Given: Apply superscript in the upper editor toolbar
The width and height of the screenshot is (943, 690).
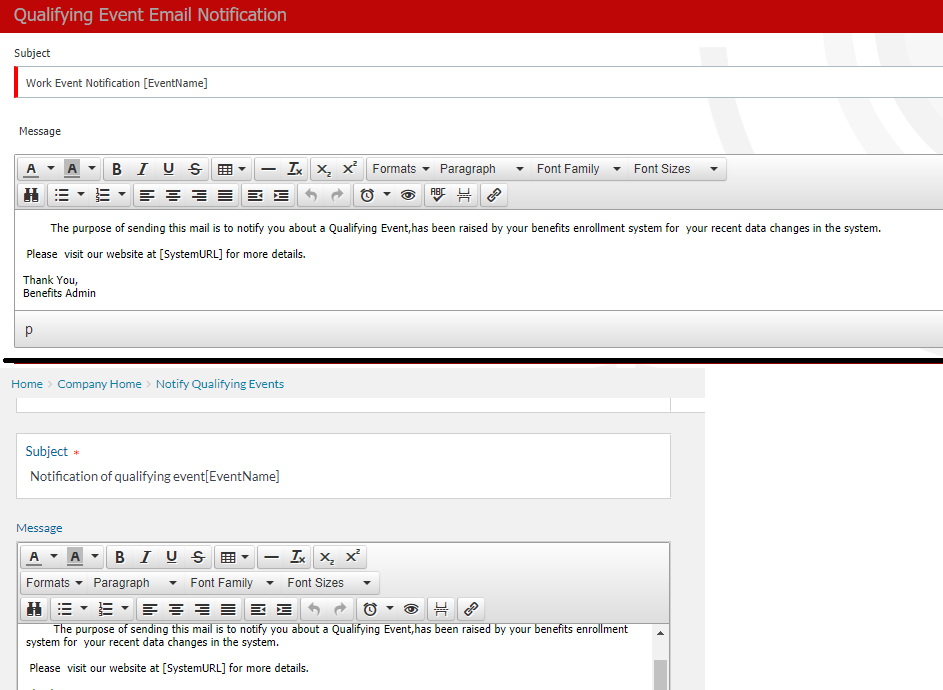Looking at the screenshot, I should (349, 169).
